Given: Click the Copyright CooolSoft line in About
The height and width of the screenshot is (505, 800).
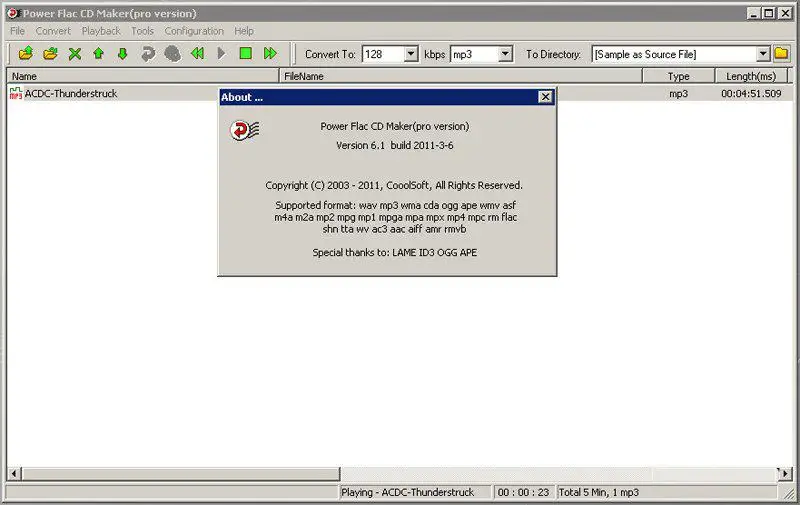Looking at the screenshot, I should coord(394,185).
